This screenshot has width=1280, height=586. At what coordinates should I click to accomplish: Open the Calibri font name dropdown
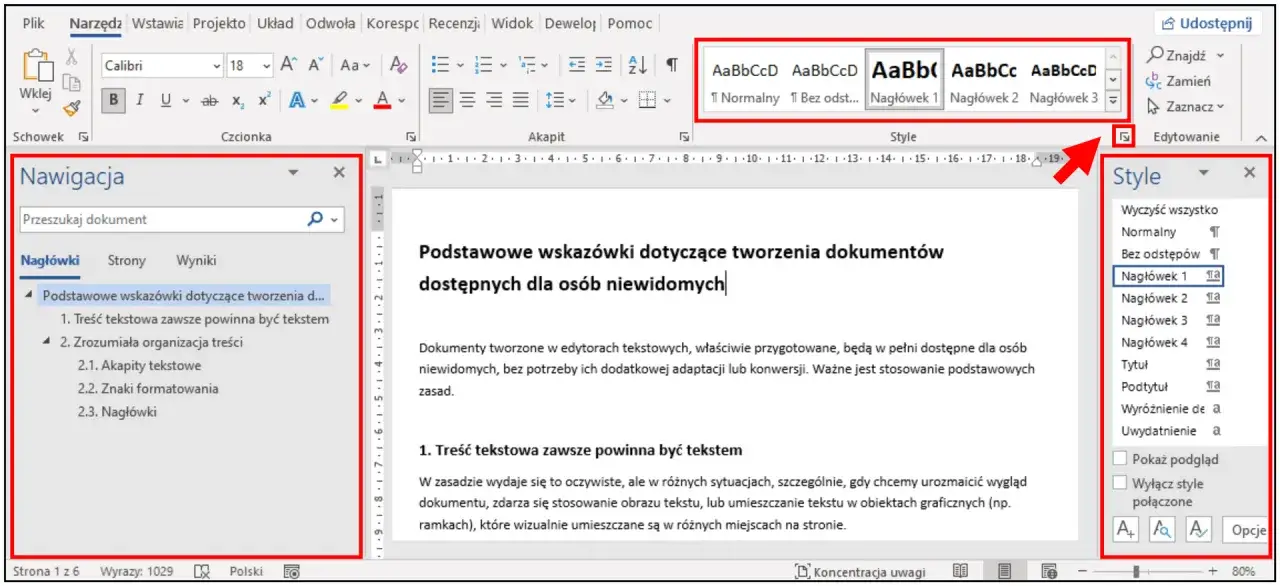218,66
